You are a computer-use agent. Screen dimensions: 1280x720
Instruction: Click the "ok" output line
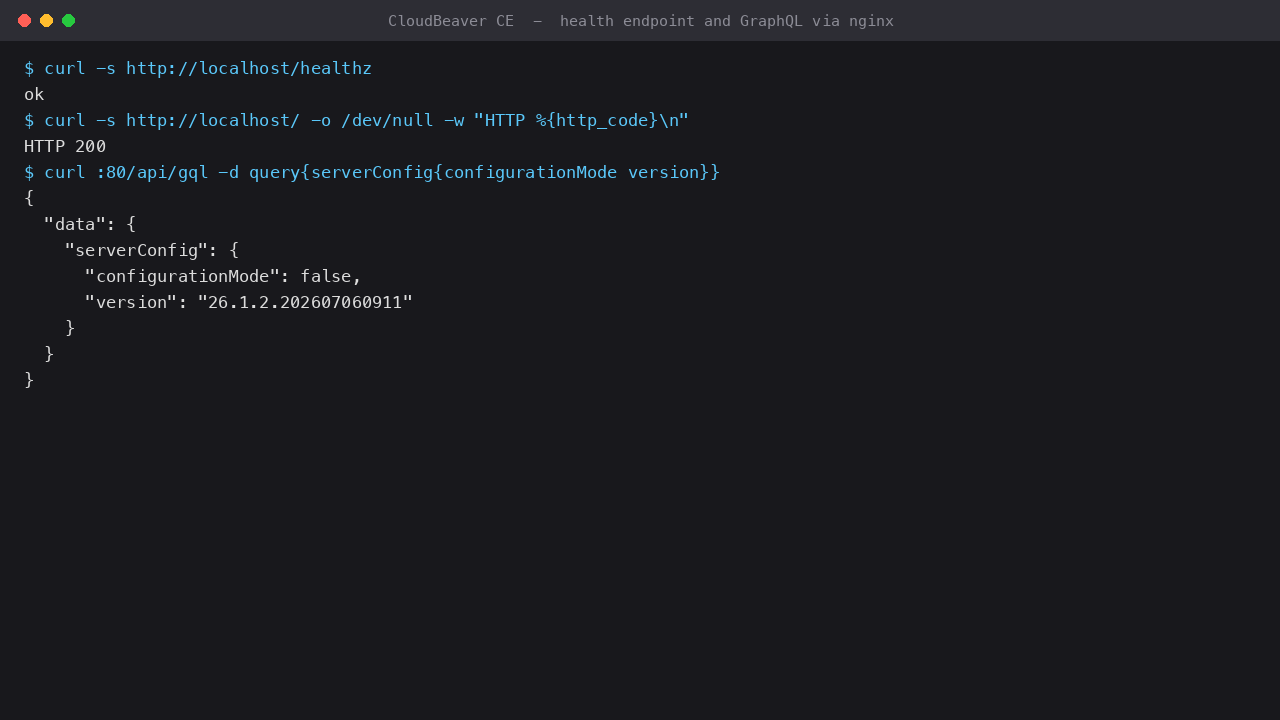tap(34, 94)
